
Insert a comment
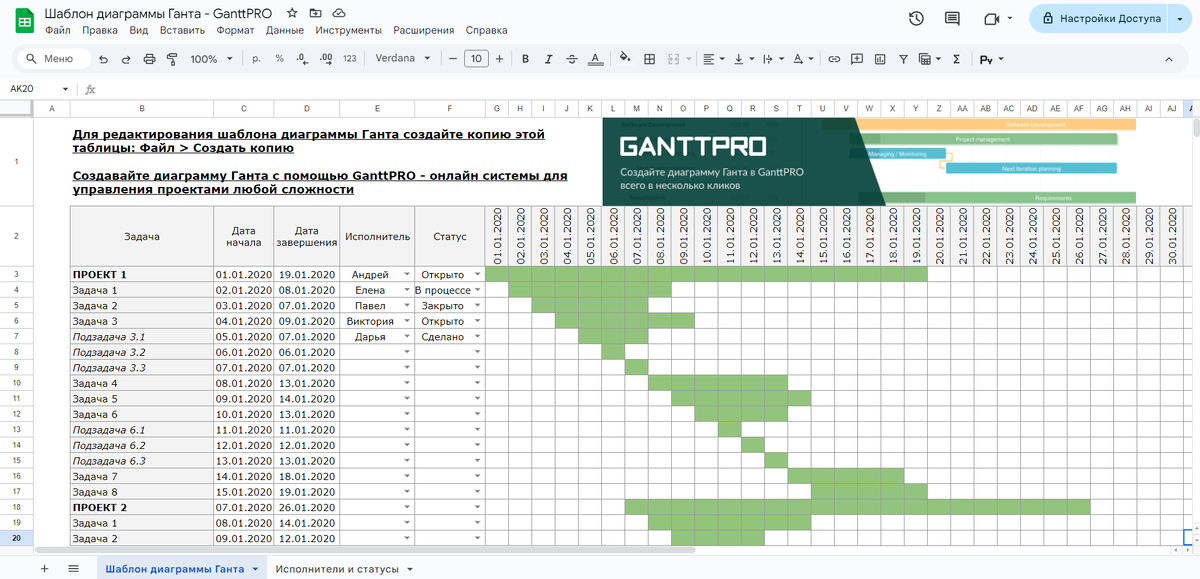856,59
